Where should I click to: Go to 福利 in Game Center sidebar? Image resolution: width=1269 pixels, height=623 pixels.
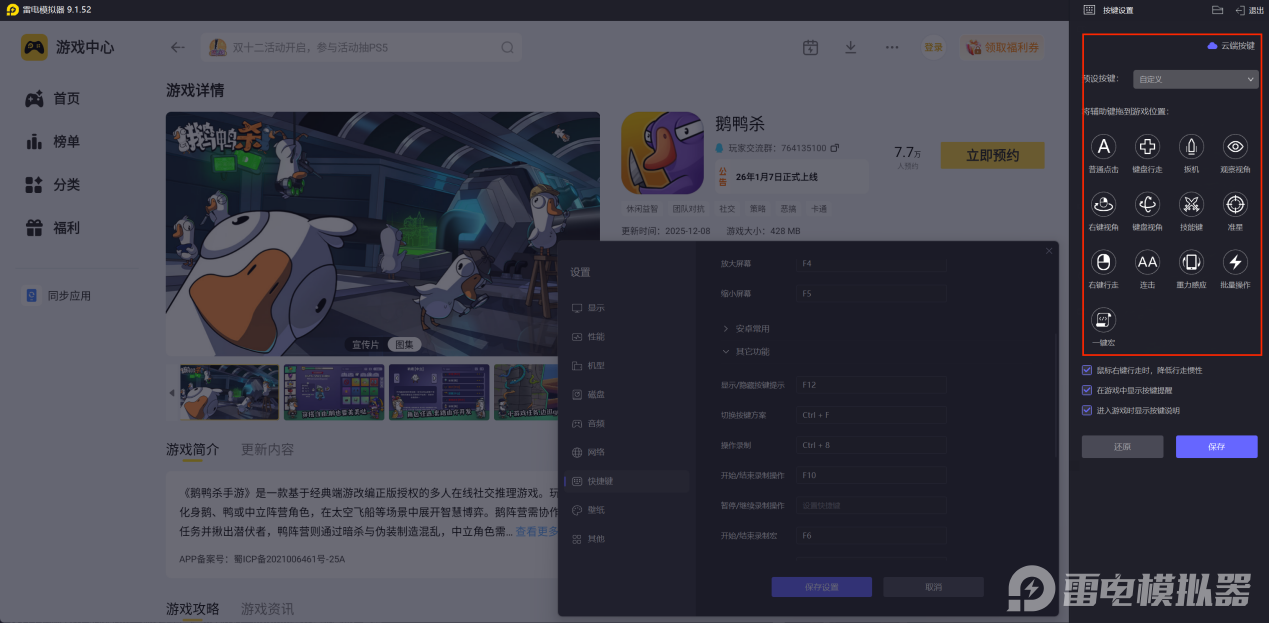(54, 228)
